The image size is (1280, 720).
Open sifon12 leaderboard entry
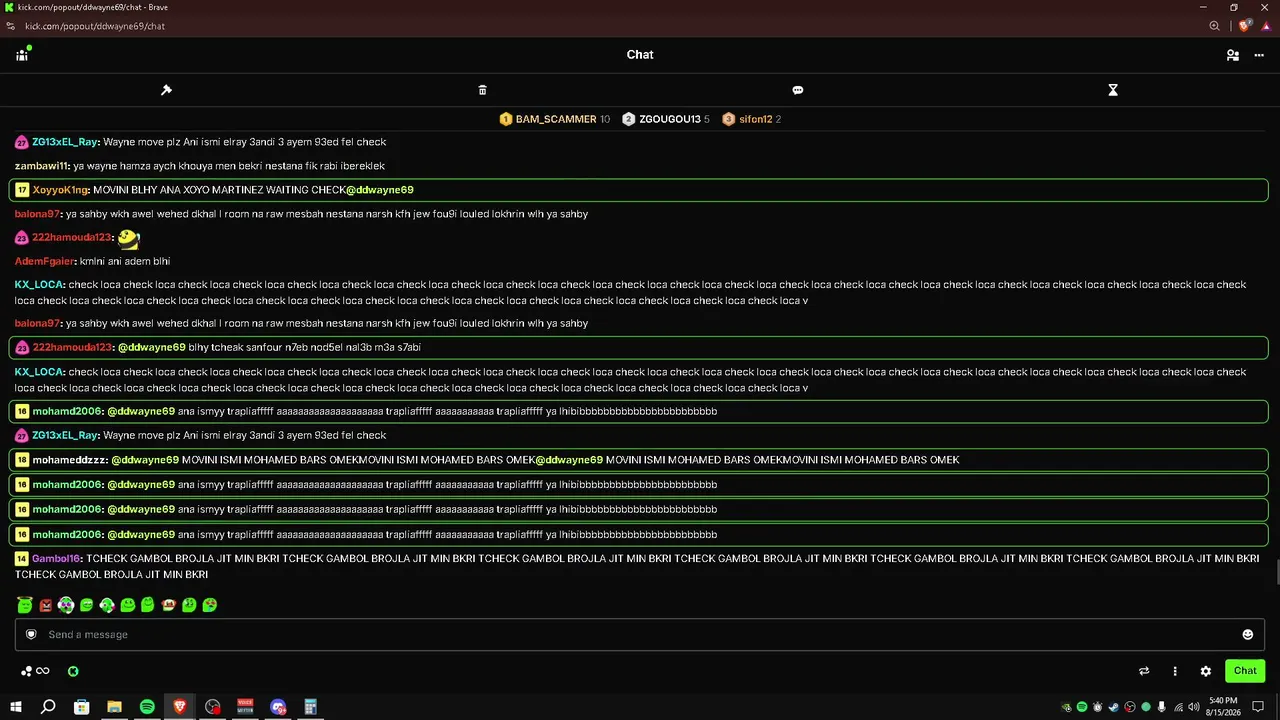[752, 119]
